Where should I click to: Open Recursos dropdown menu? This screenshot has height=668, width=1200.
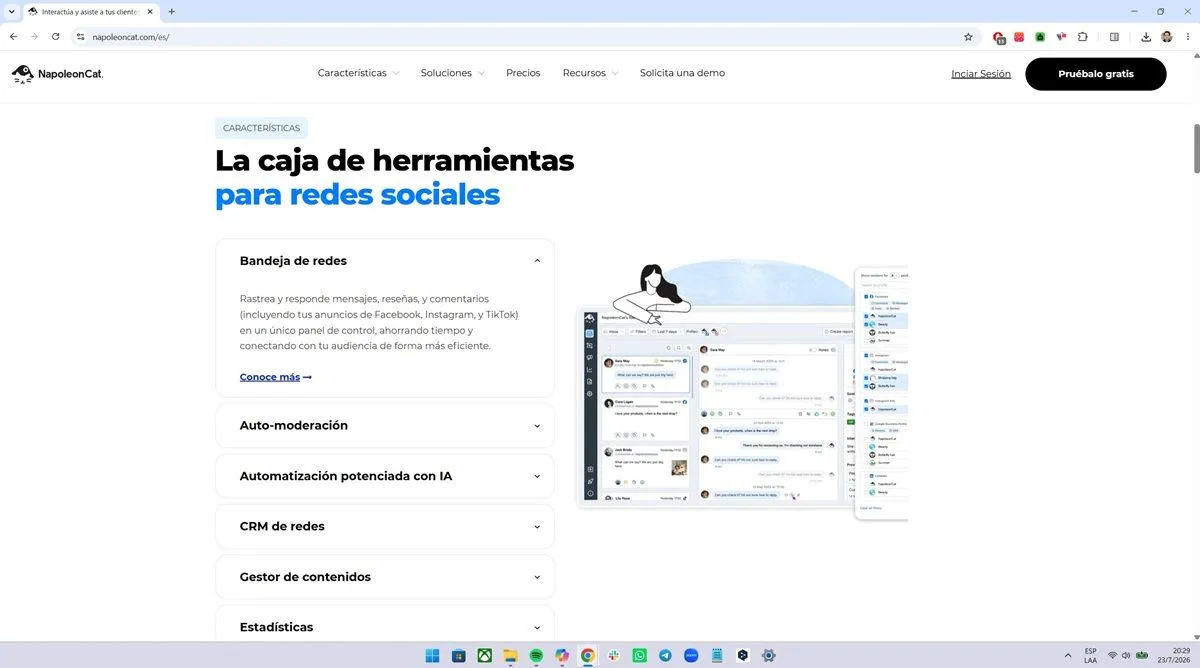point(590,73)
